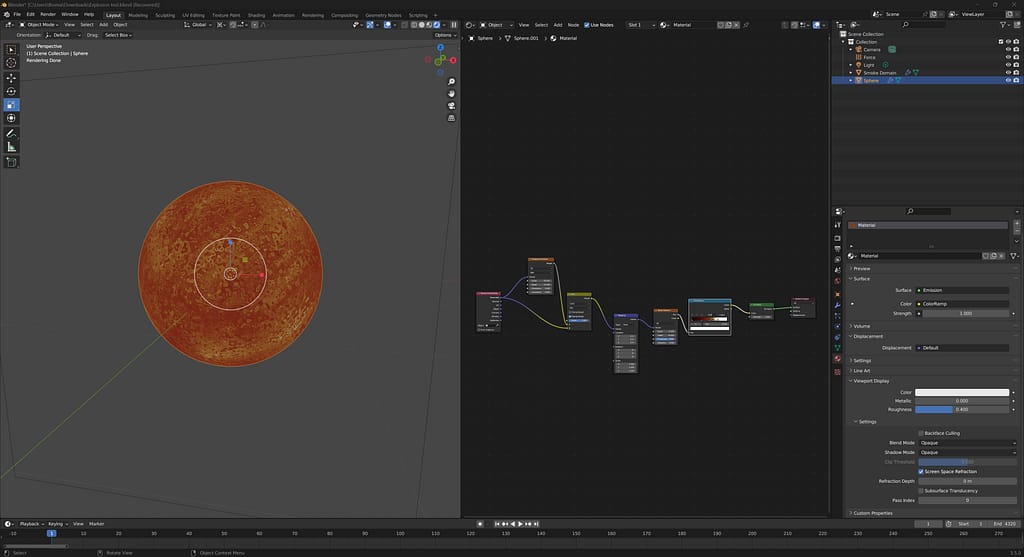Open the Blend Mode dropdown
The height and width of the screenshot is (557, 1024).
point(967,443)
